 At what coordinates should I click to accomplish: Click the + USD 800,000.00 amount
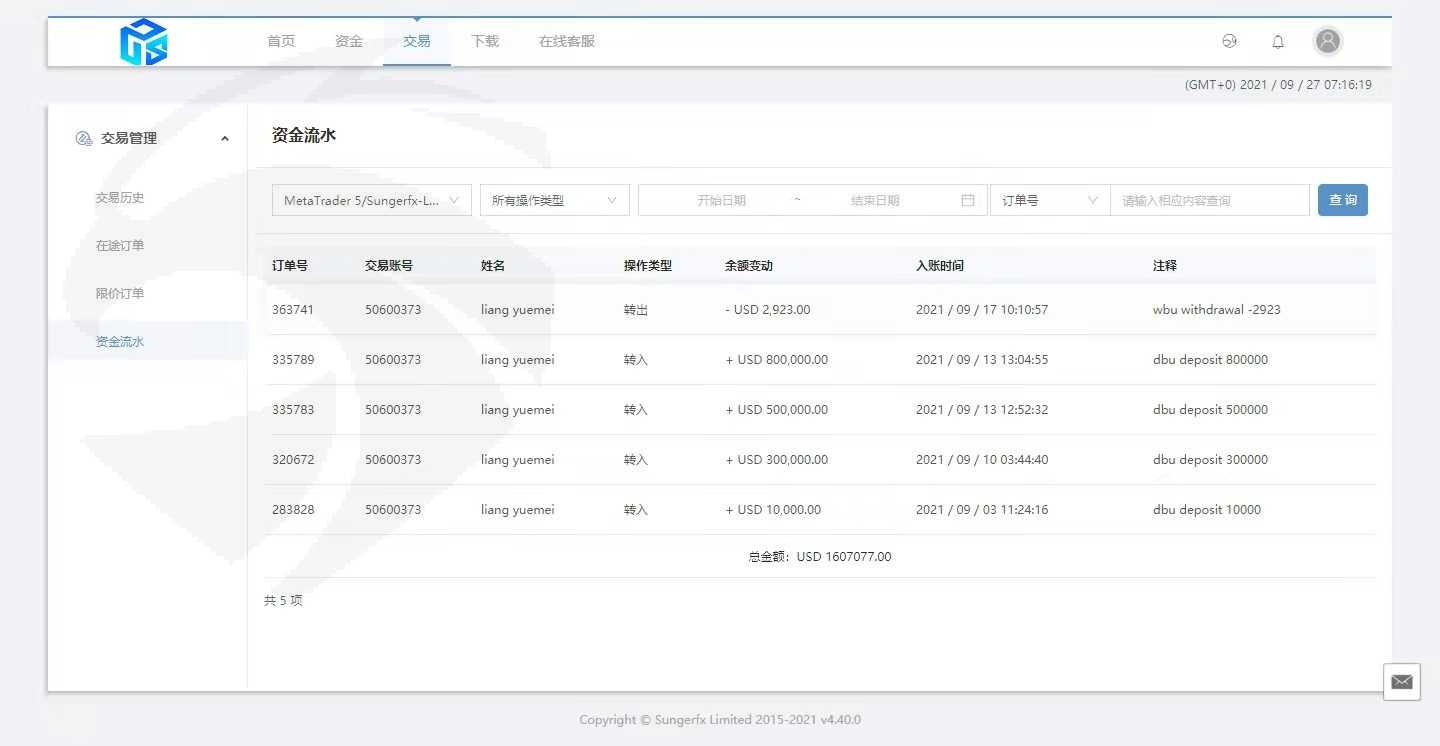(x=777, y=360)
